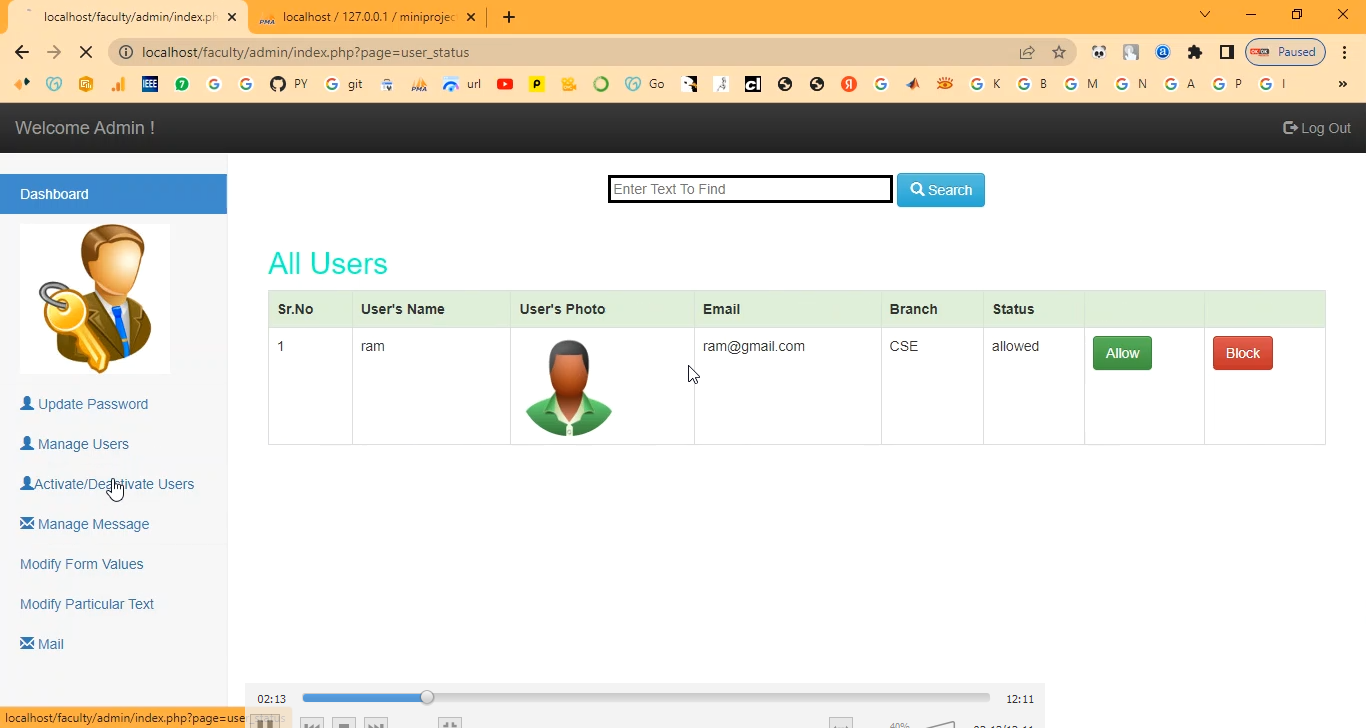The width and height of the screenshot is (1366, 728).
Task: Open a new browser tab
Action: (x=509, y=17)
